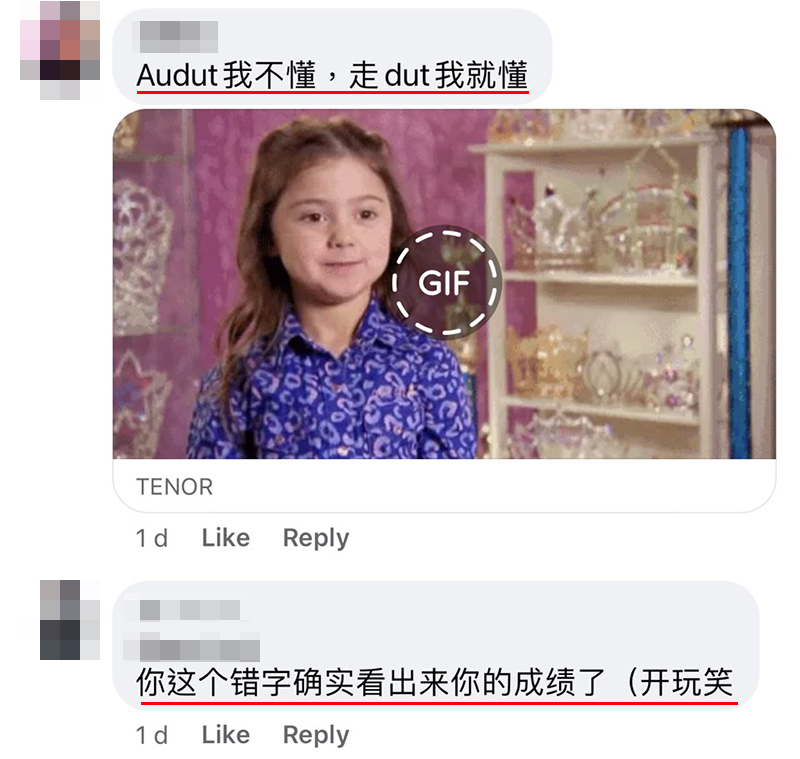Image resolution: width=800 pixels, height=759 pixels.
Task: Play the GIF using the center GIF badge
Action: [x=446, y=283]
